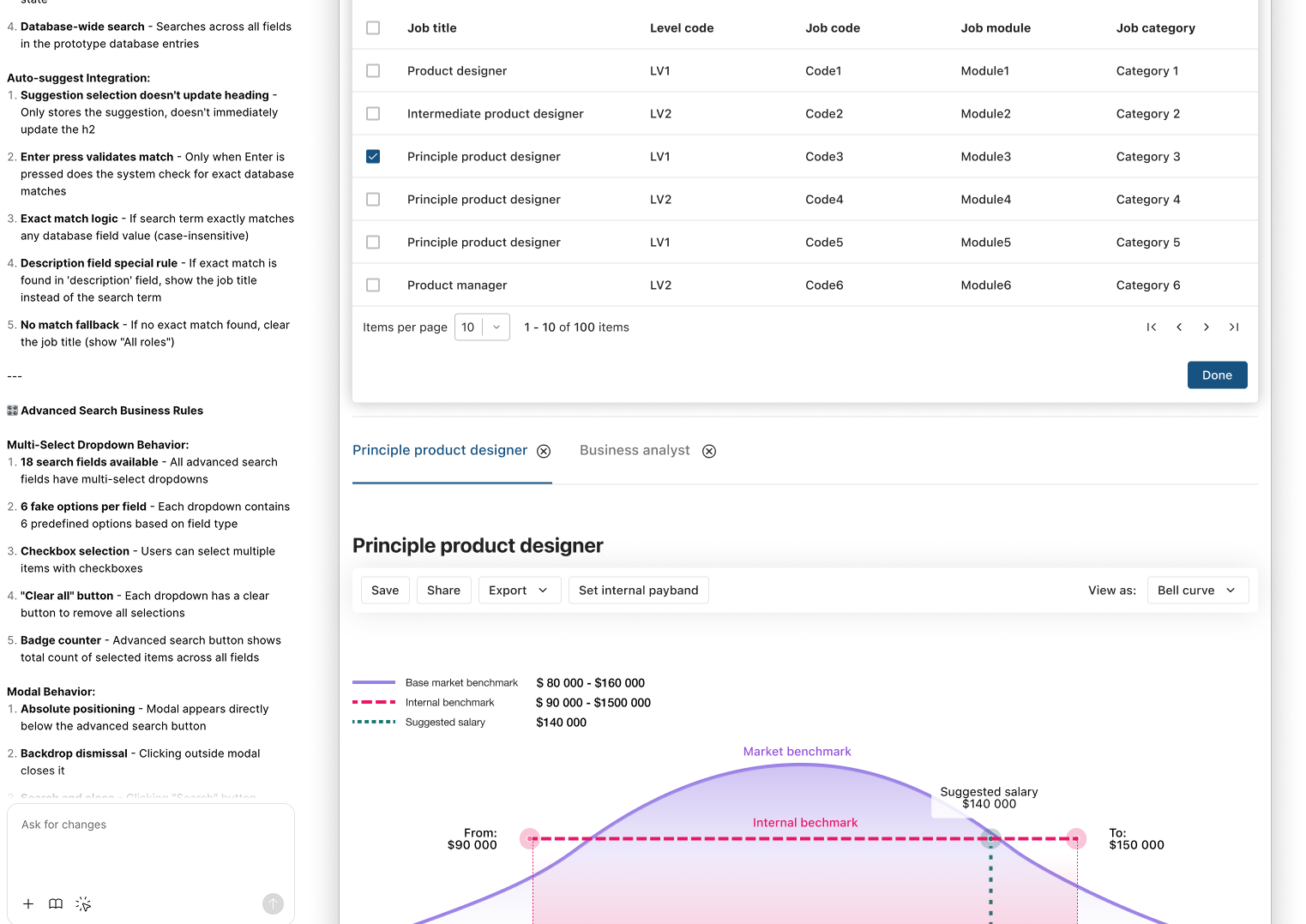The image size is (1306, 924).
Task: Open the Export dropdown
Action: [x=518, y=590]
